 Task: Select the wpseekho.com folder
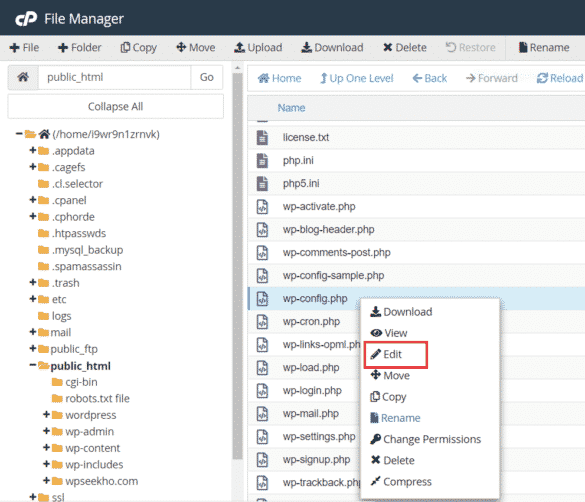coord(95,481)
